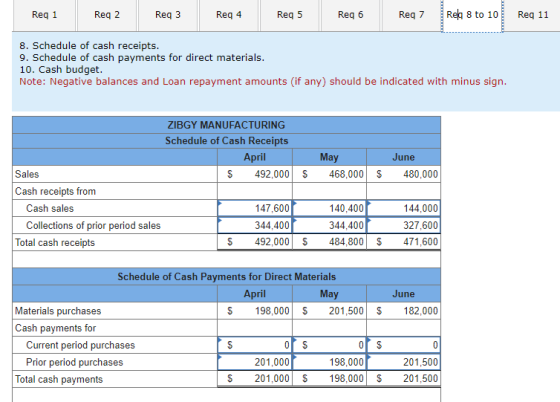Edit May current period purchases field
Viewport: 560px width, 402px height.
click(x=329, y=345)
